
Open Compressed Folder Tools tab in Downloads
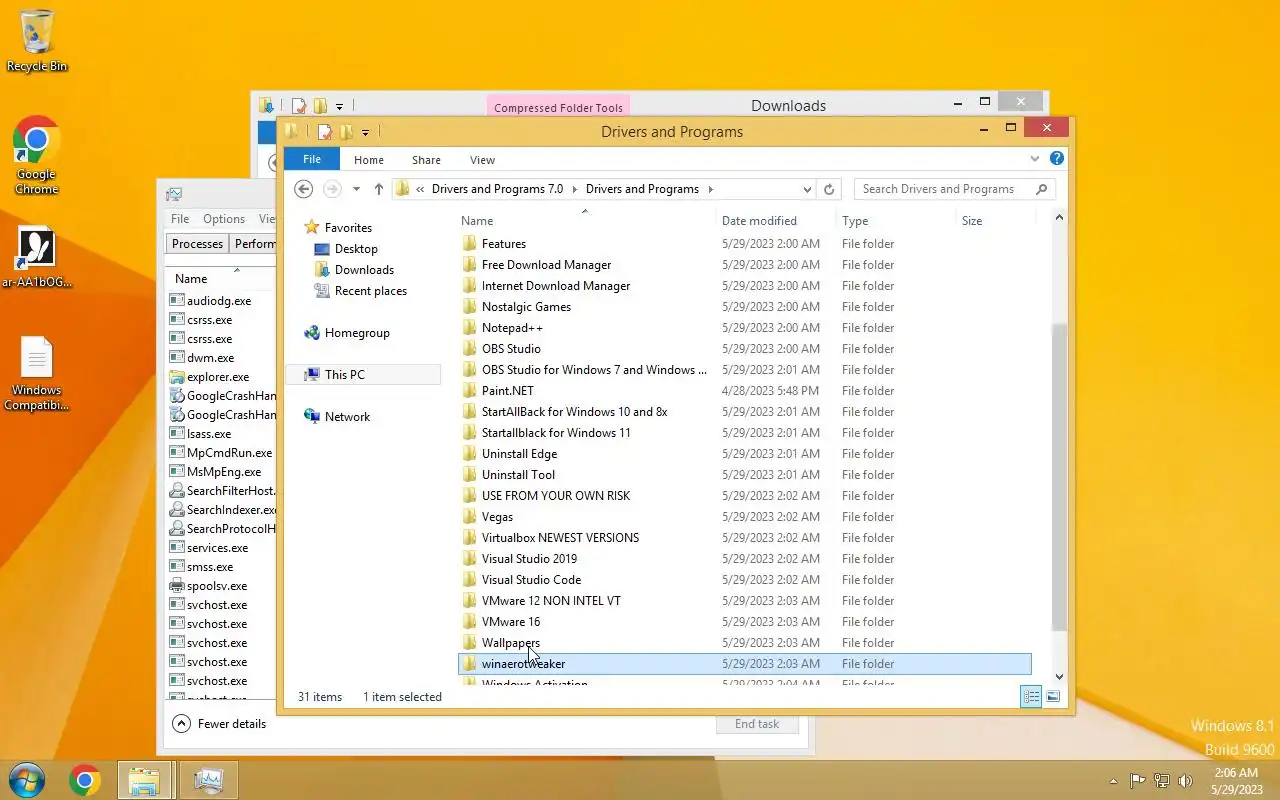coord(558,107)
